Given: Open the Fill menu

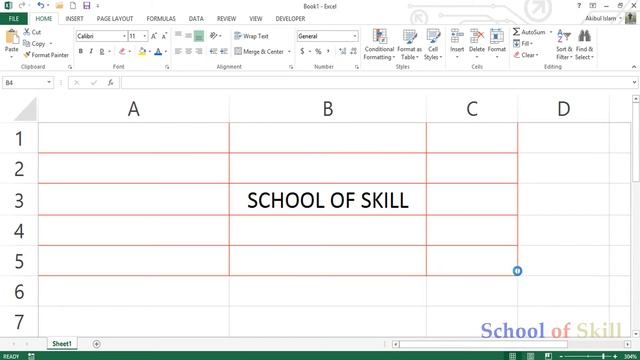Looking at the screenshot, I should pos(523,43).
